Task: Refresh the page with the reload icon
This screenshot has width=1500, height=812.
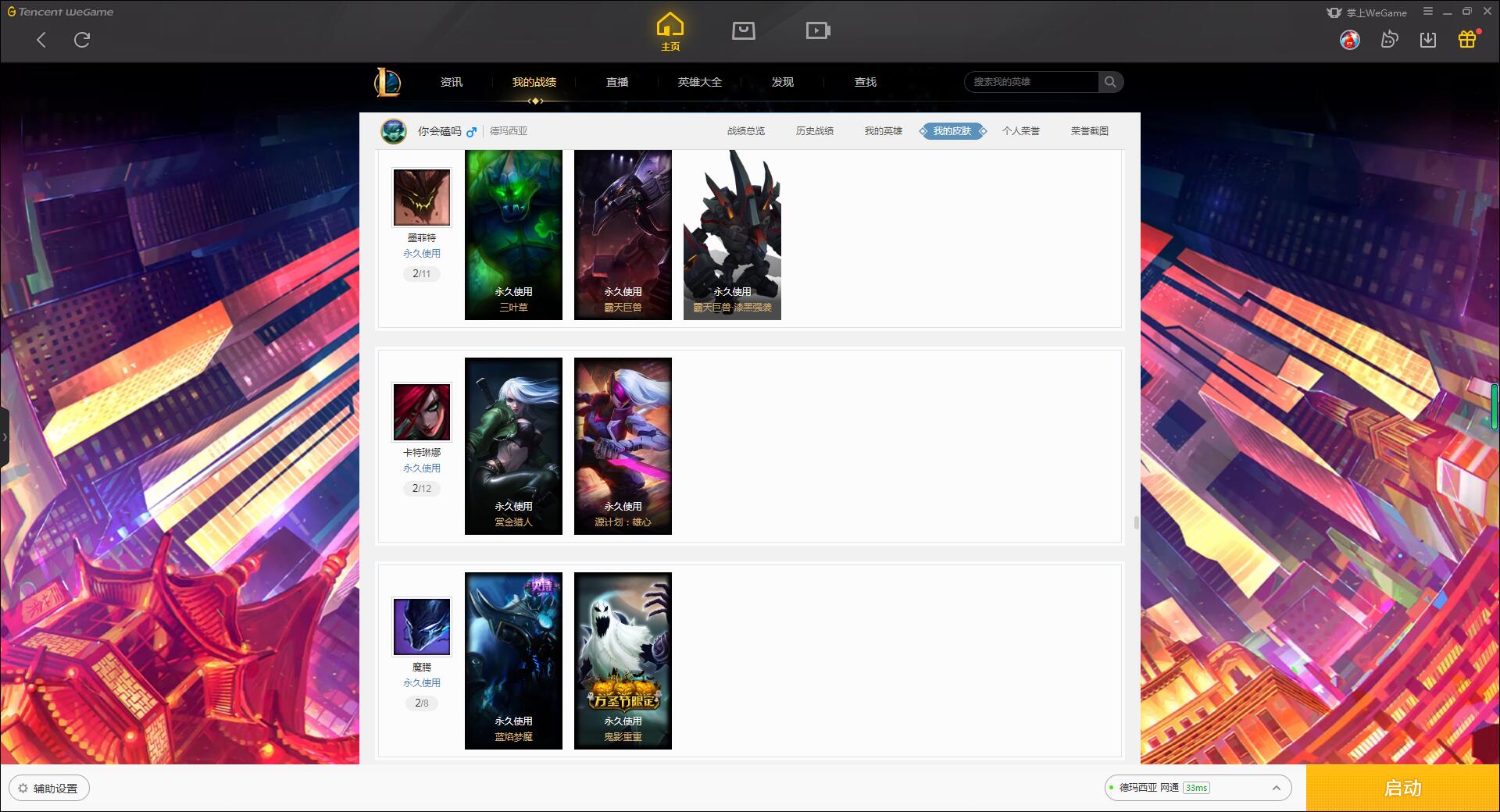Action: (82, 40)
